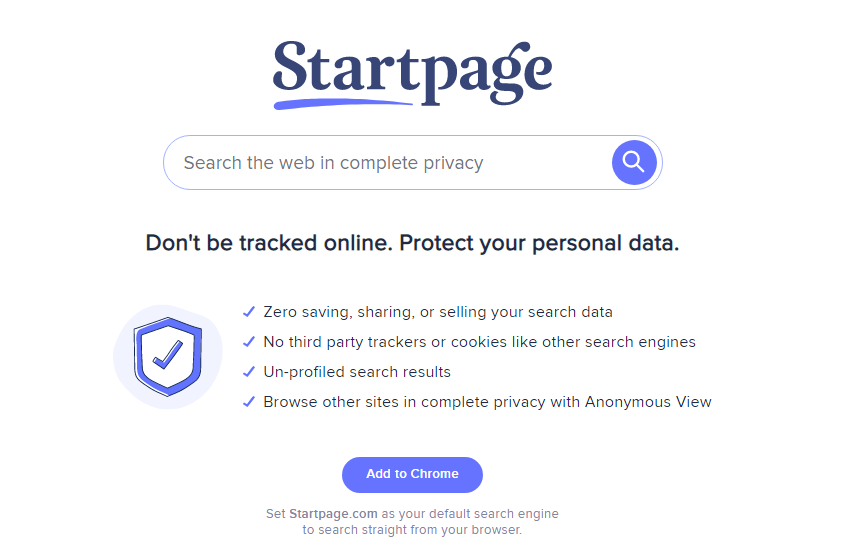Click the "Anonymous View" feature text
This screenshot has height=560, width=849.
(x=648, y=402)
